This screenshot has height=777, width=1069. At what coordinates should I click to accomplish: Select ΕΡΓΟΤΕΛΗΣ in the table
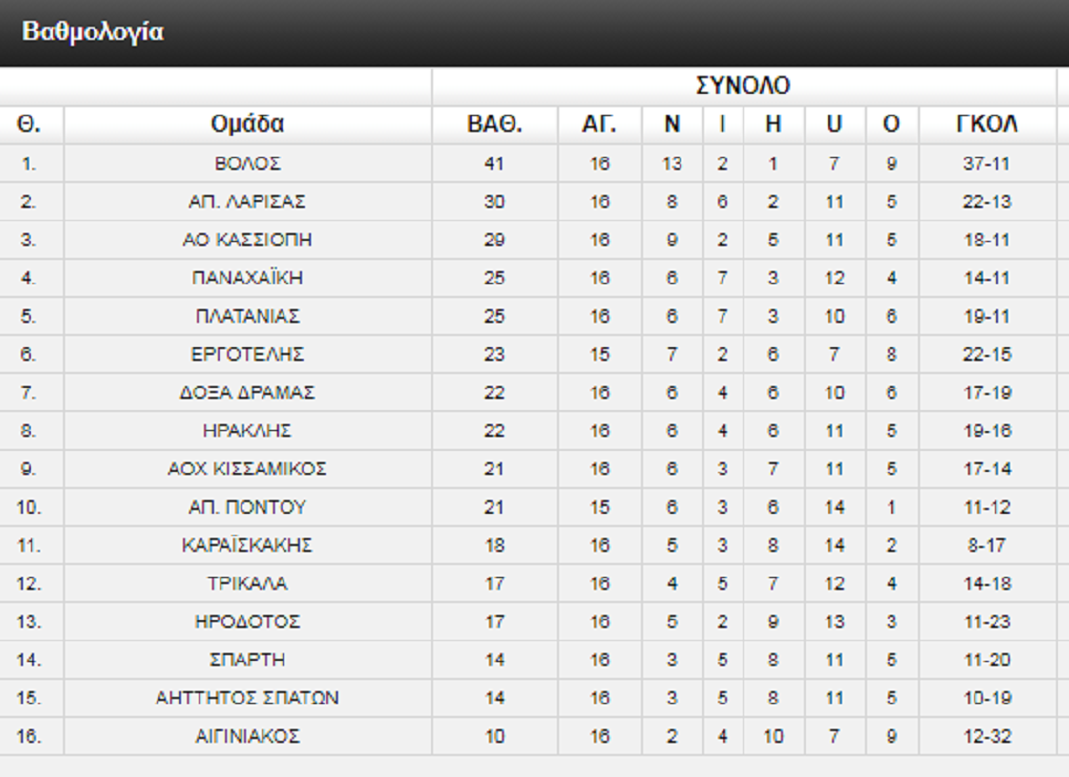[x=247, y=355]
